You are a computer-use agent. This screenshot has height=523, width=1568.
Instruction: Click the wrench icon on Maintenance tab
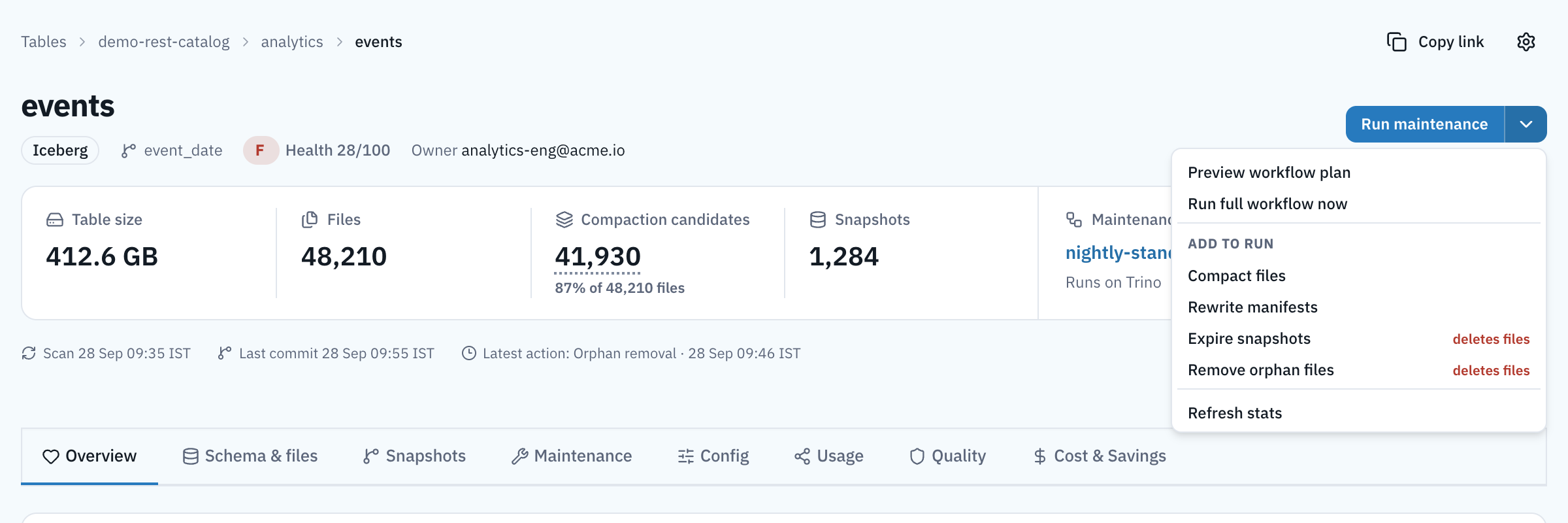coord(519,456)
